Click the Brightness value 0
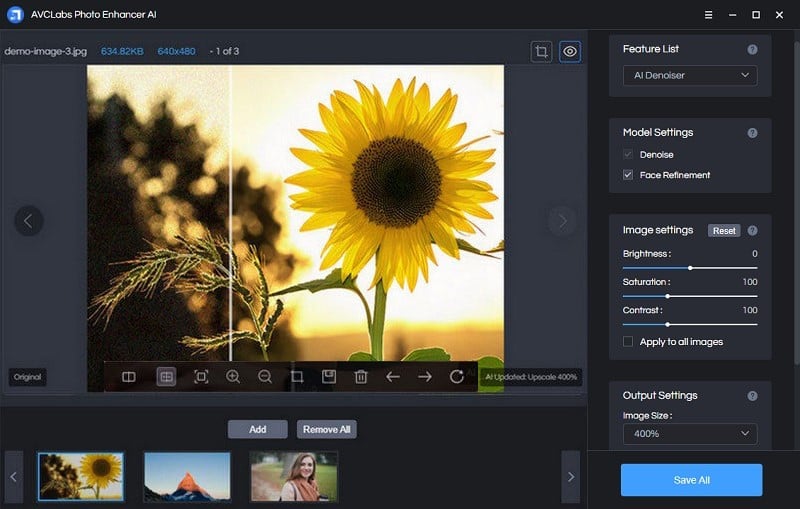The width and height of the screenshot is (800, 509). pyautogui.click(x=755, y=253)
